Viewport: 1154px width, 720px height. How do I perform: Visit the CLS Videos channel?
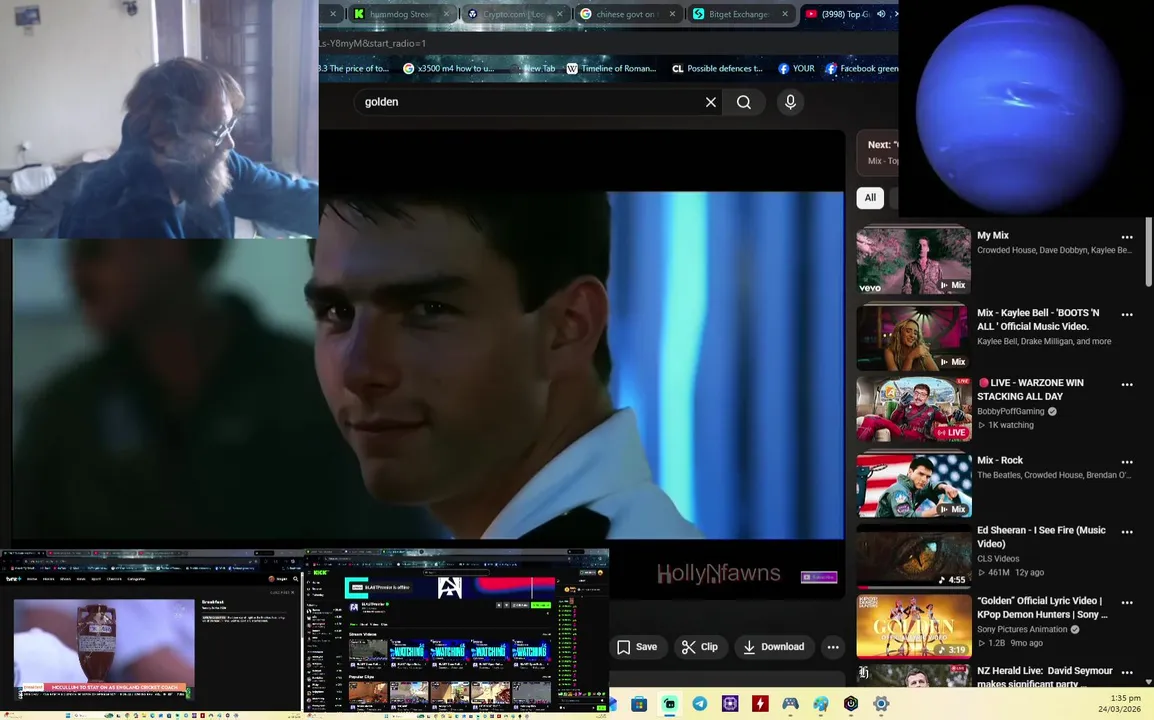point(998,559)
